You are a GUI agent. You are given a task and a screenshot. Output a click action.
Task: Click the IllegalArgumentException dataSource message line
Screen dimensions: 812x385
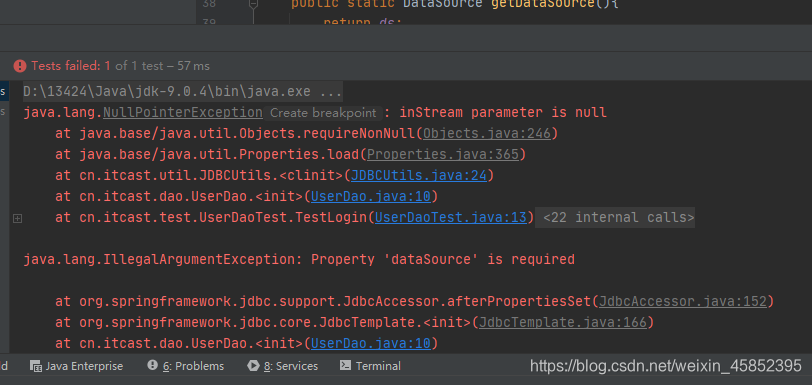point(299,259)
